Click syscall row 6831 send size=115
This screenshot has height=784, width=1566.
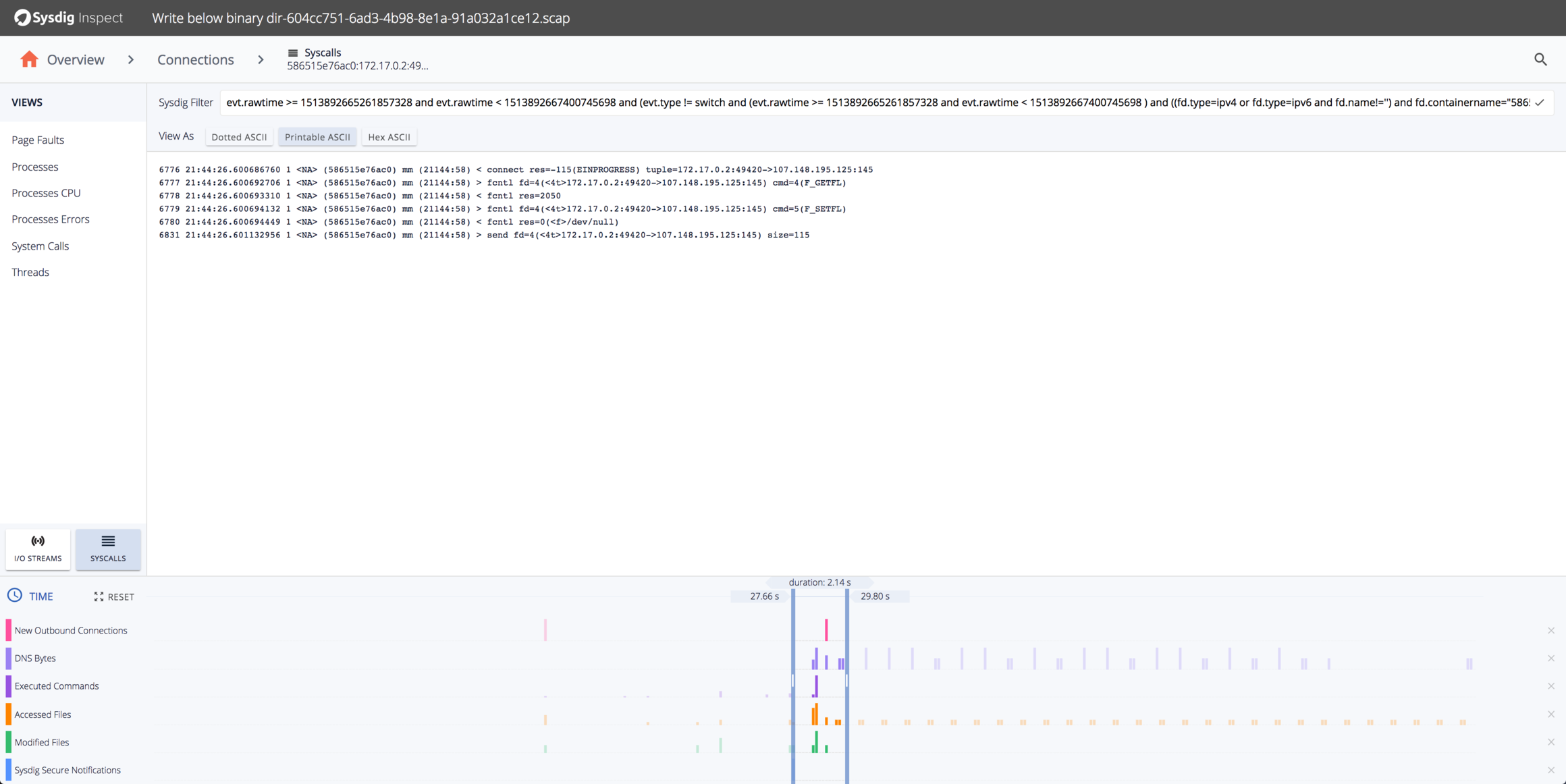tap(484, 235)
